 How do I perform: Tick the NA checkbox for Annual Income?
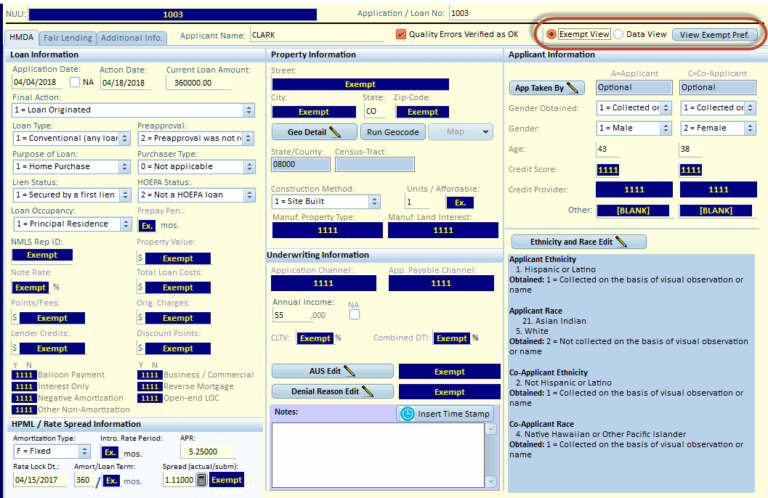[353, 314]
